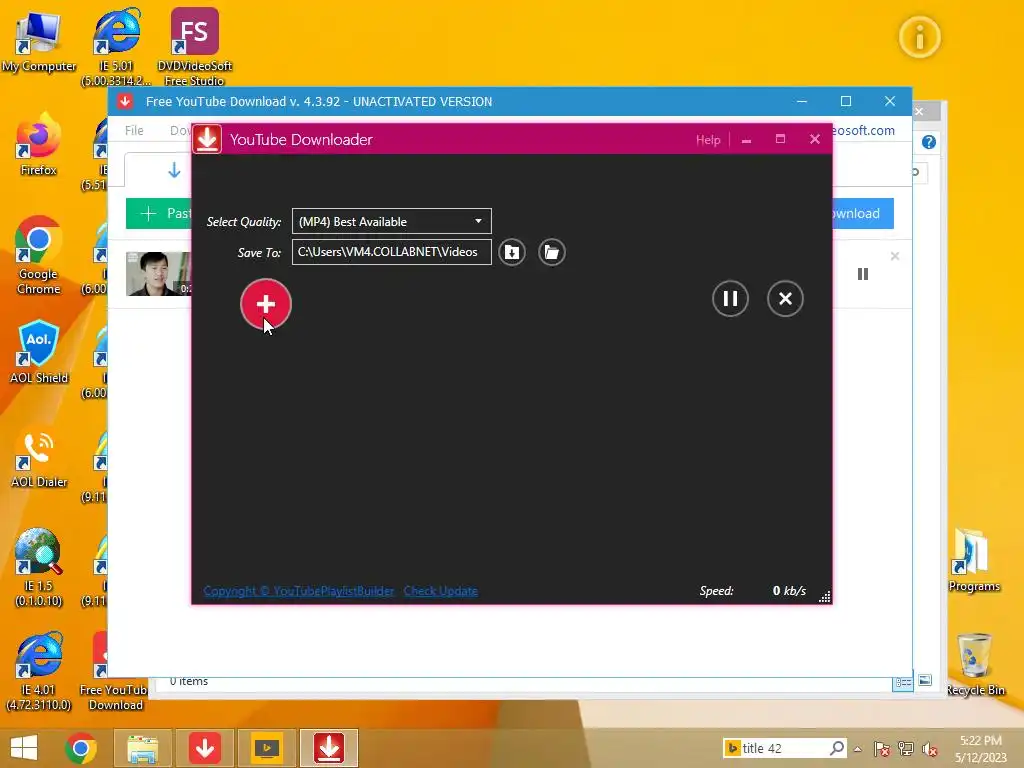Select the Free YouTube Download desktop shortcut
1024x768 pixels.
[x=115, y=671]
